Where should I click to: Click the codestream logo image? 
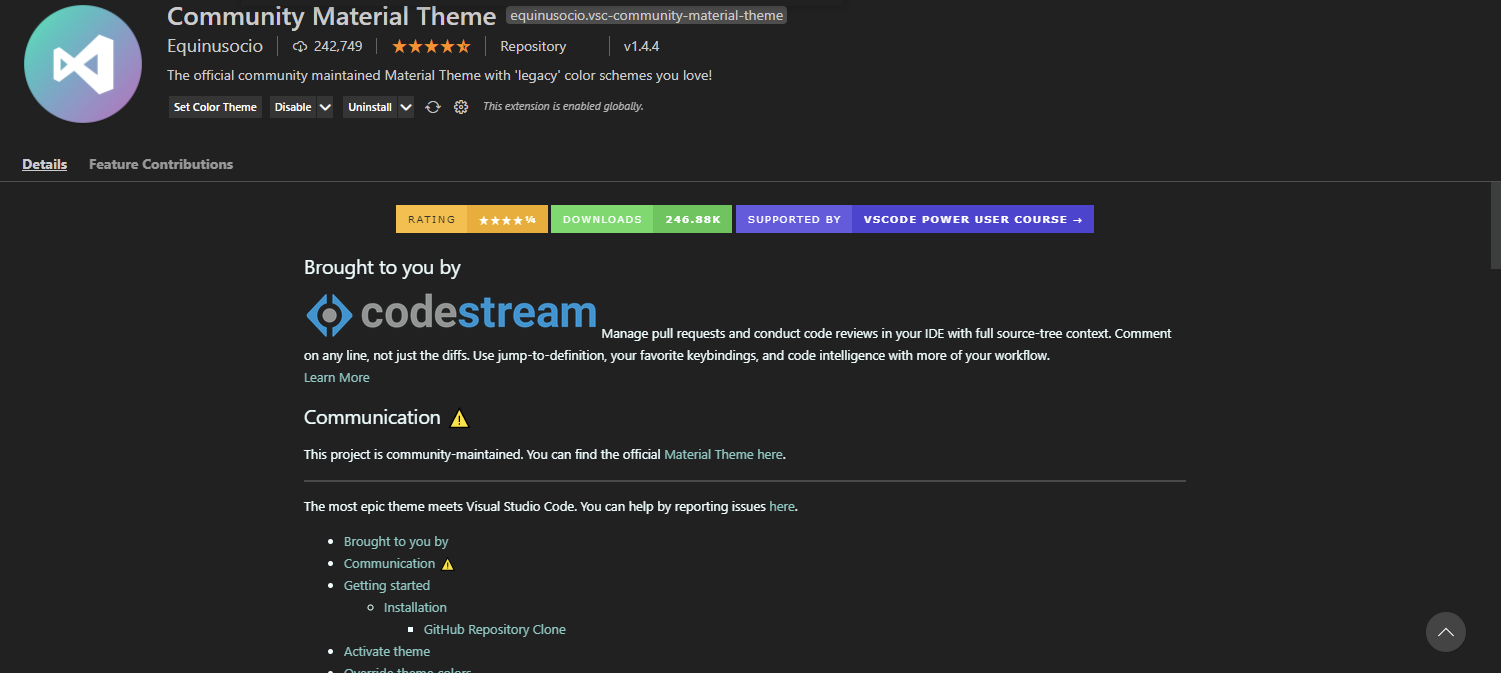451,314
